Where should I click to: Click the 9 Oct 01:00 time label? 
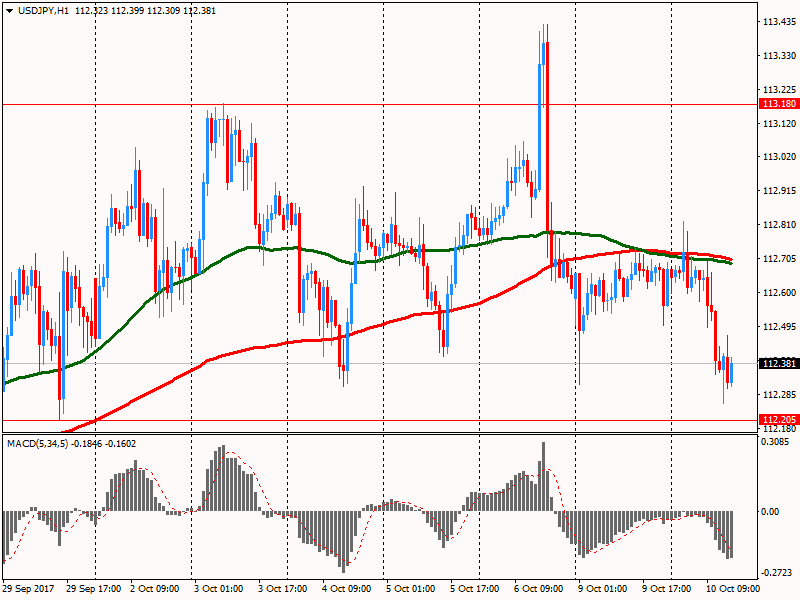click(x=603, y=589)
